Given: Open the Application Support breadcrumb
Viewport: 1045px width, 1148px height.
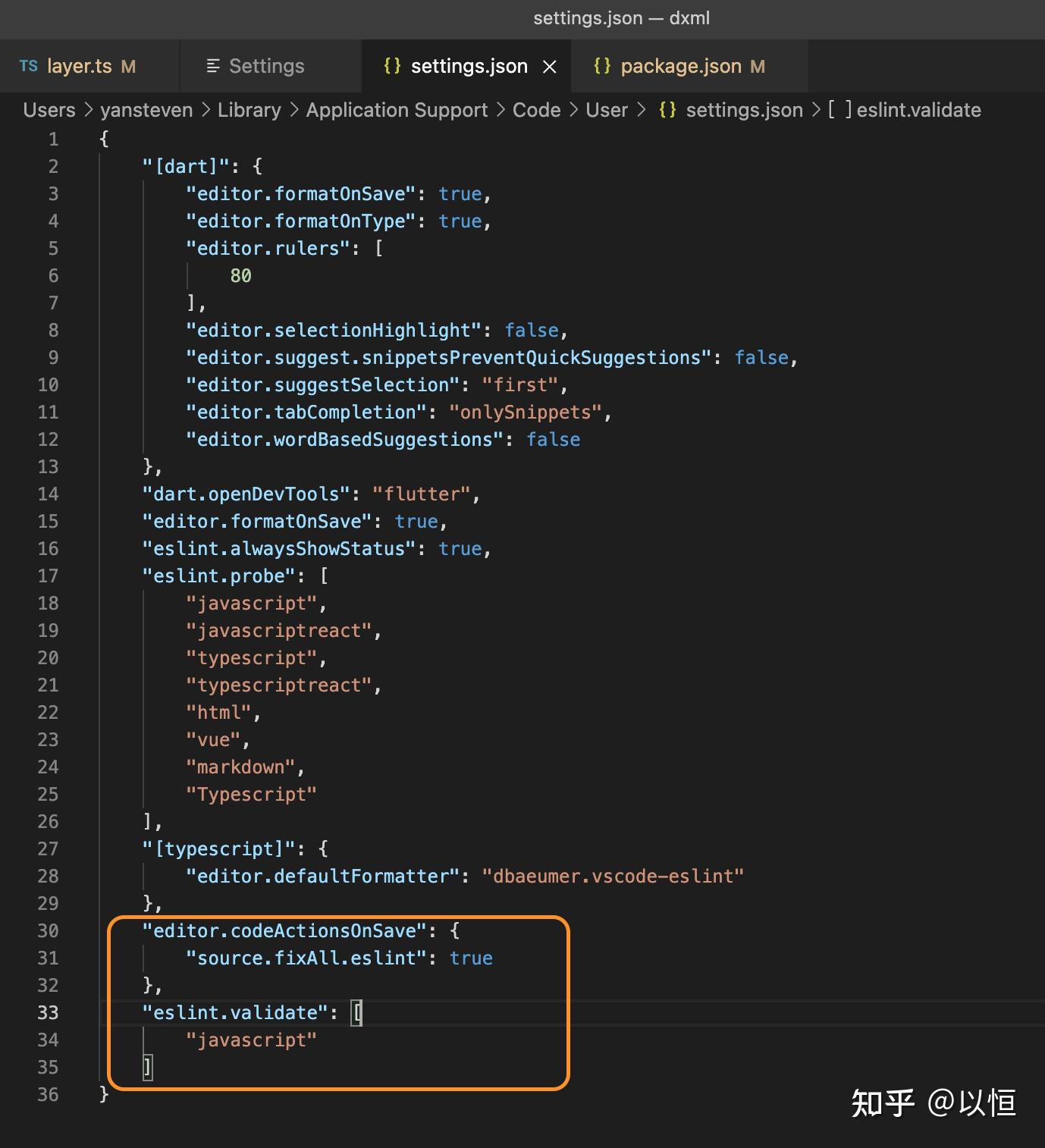Looking at the screenshot, I should tap(397, 110).
